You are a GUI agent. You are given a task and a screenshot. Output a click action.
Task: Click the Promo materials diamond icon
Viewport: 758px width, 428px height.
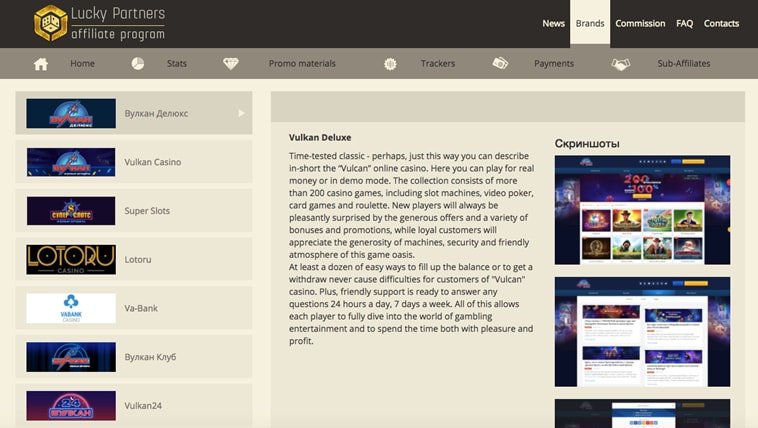pos(231,63)
